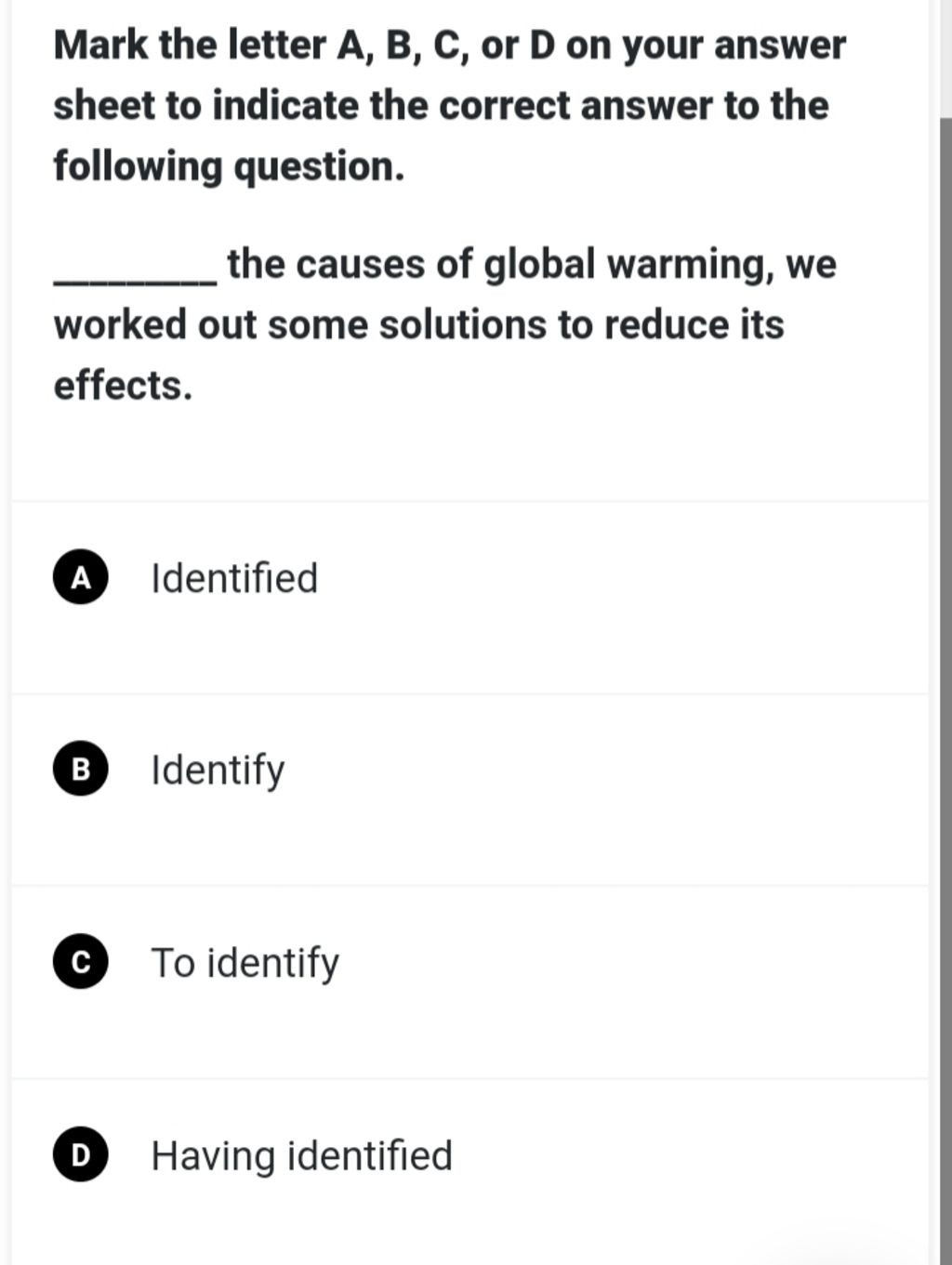
Task: Choose the answer text 'Having identified'
Action: point(302,1156)
